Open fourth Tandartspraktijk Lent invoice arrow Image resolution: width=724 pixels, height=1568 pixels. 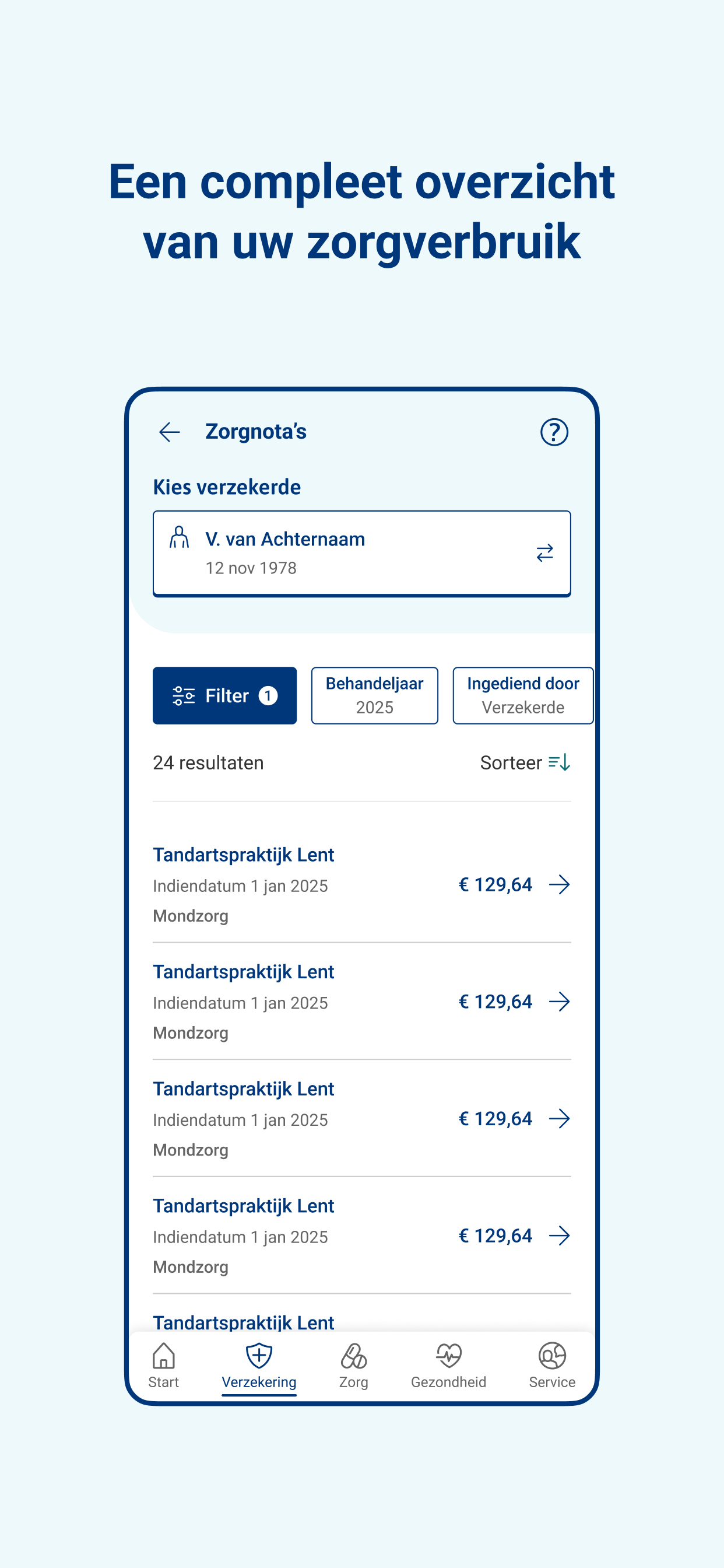(559, 1235)
